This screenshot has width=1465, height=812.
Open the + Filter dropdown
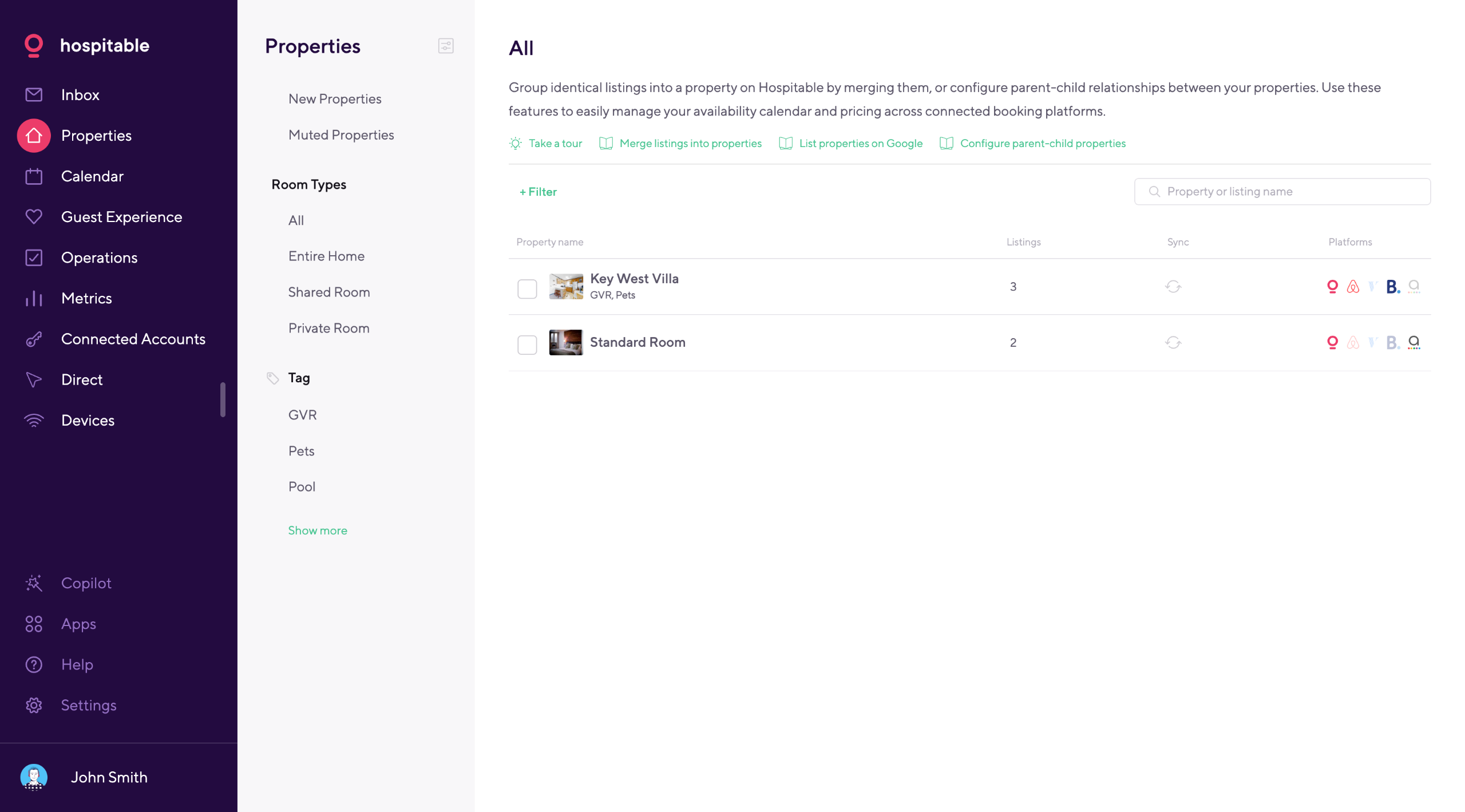[x=538, y=192]
